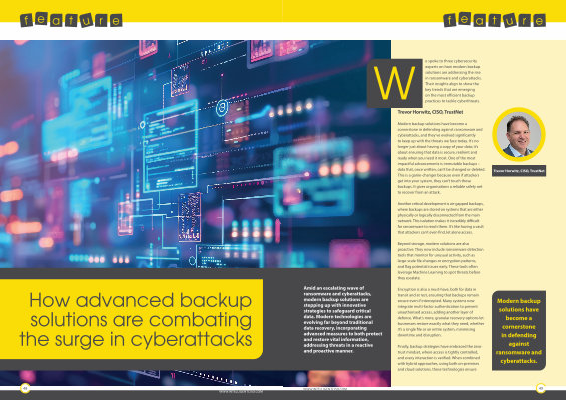This screenshot has width=566, height=400.
Task: Click Trevor Horwitz's portrait photo
Action: click(519, 135)
